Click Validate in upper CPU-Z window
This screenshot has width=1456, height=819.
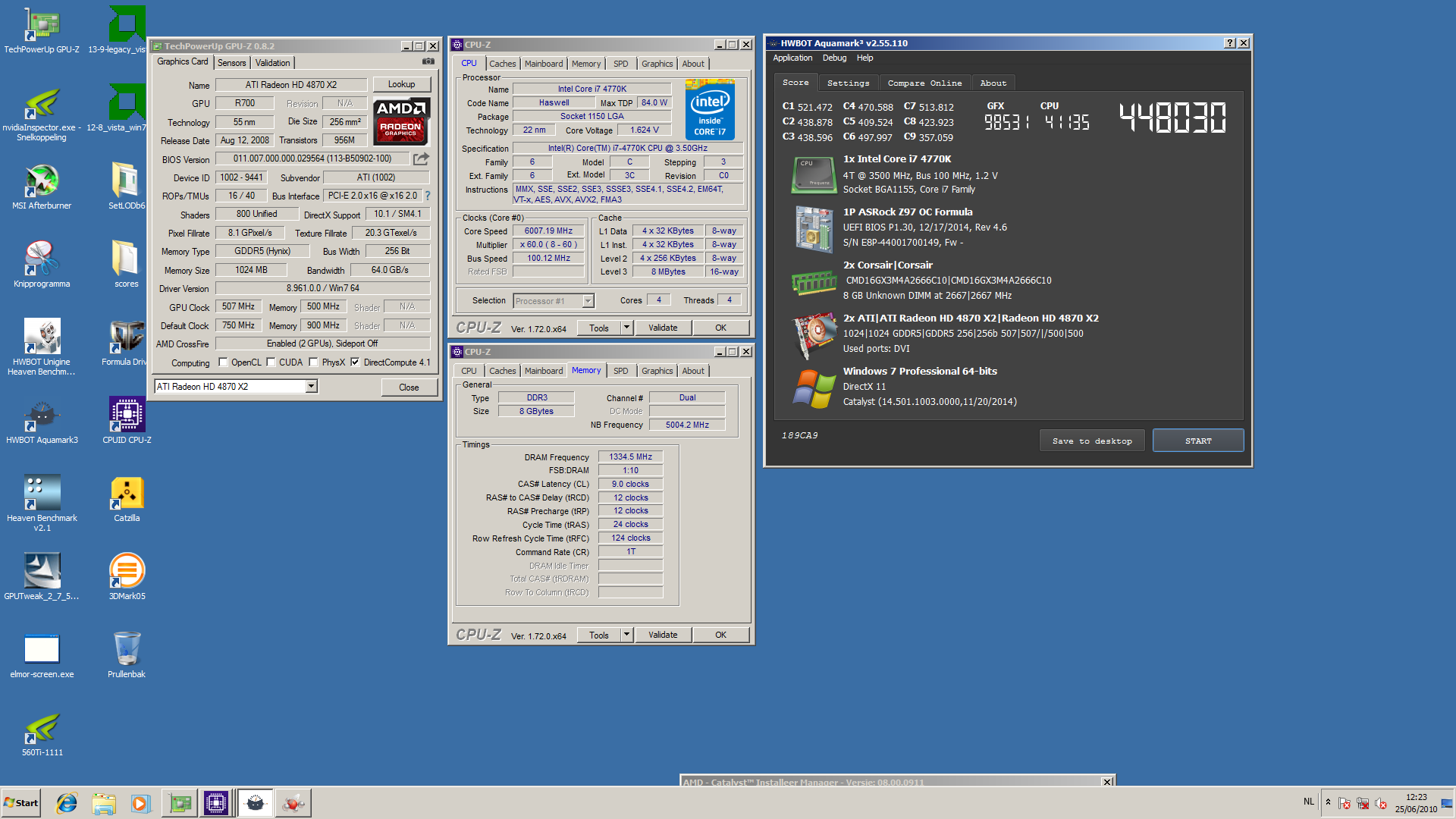(x=663, y=328)
